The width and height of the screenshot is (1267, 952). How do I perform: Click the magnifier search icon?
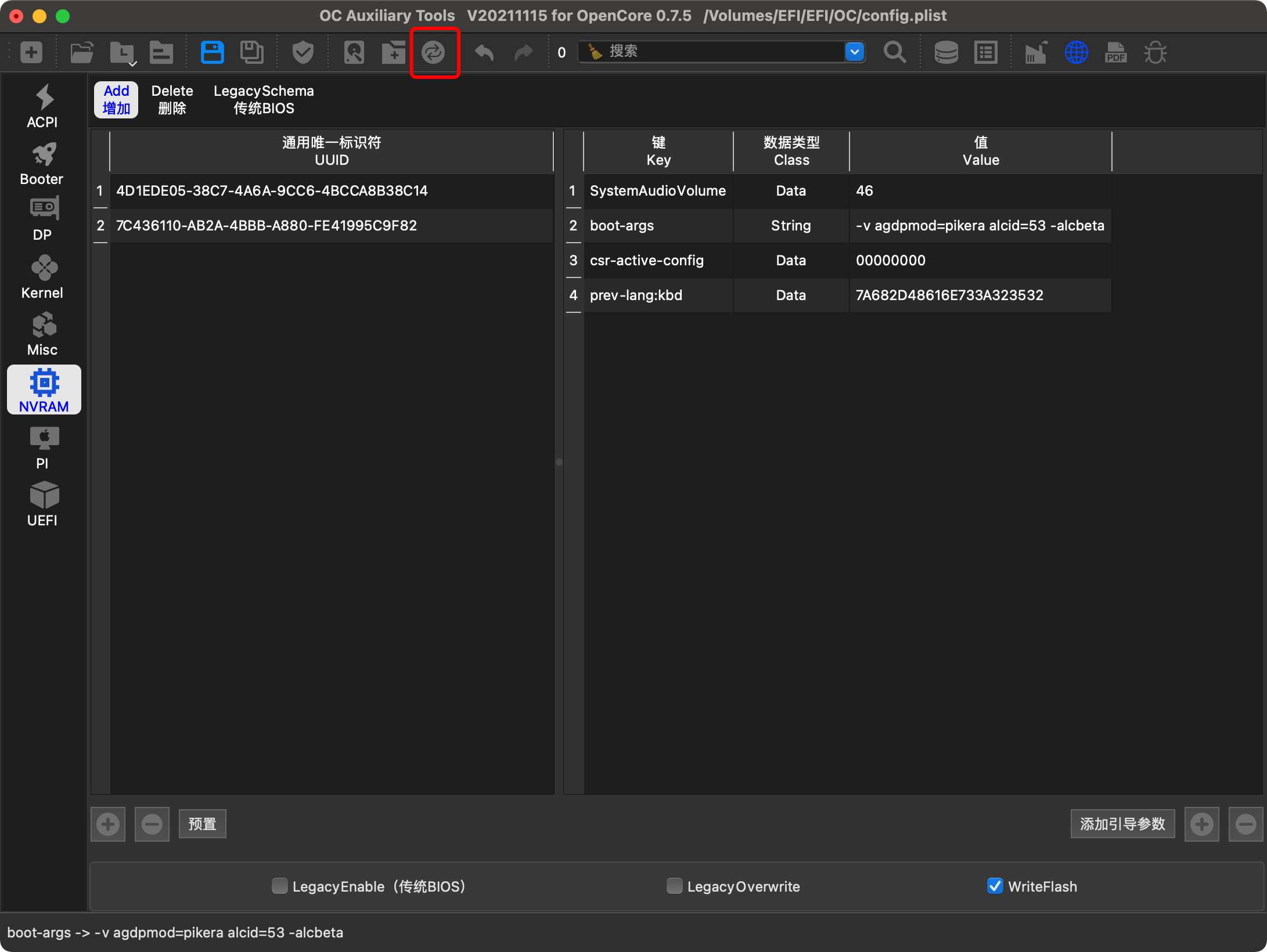[x=894, y=52]
